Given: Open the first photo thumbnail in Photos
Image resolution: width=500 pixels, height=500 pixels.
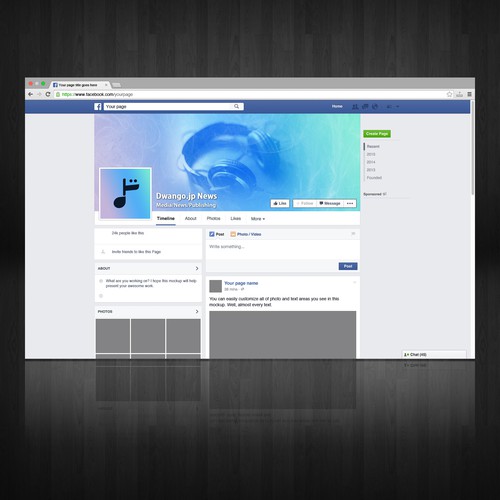Looking at the screenshot, I should (x=113, y=335).
